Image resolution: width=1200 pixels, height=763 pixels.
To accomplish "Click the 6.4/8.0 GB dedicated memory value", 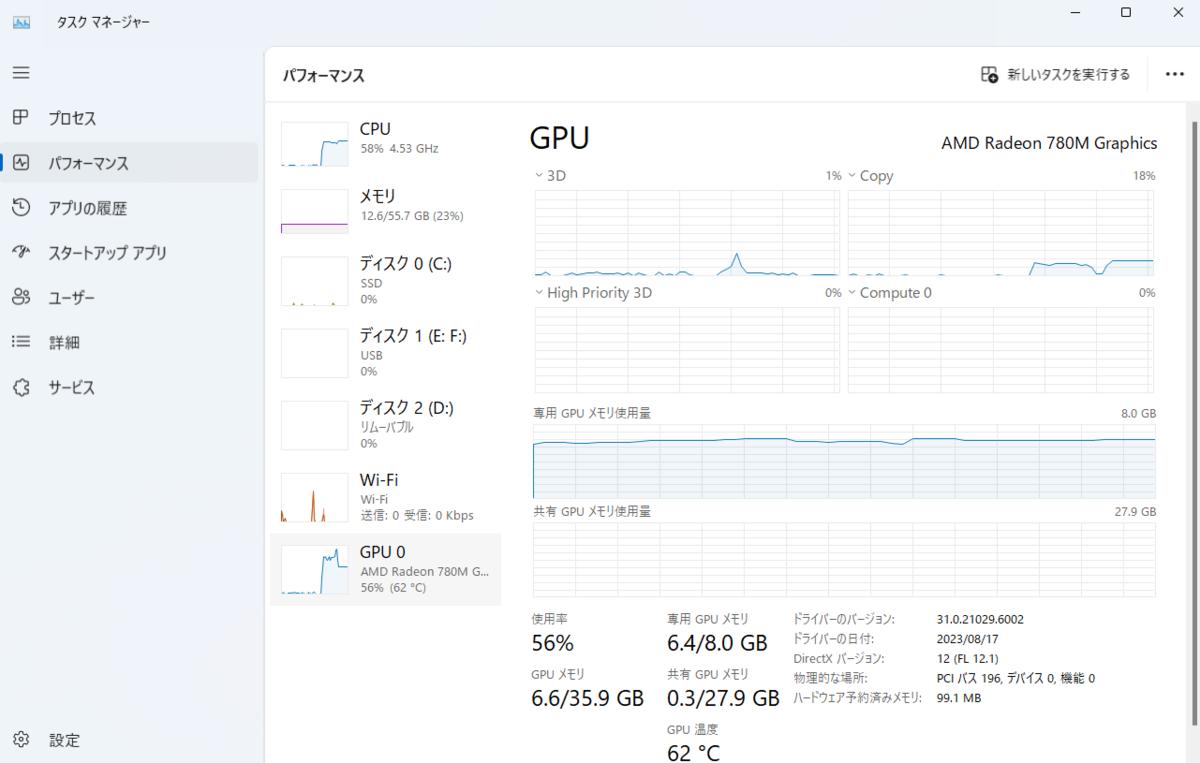I will pyautogui.click(x=717, y=643).
